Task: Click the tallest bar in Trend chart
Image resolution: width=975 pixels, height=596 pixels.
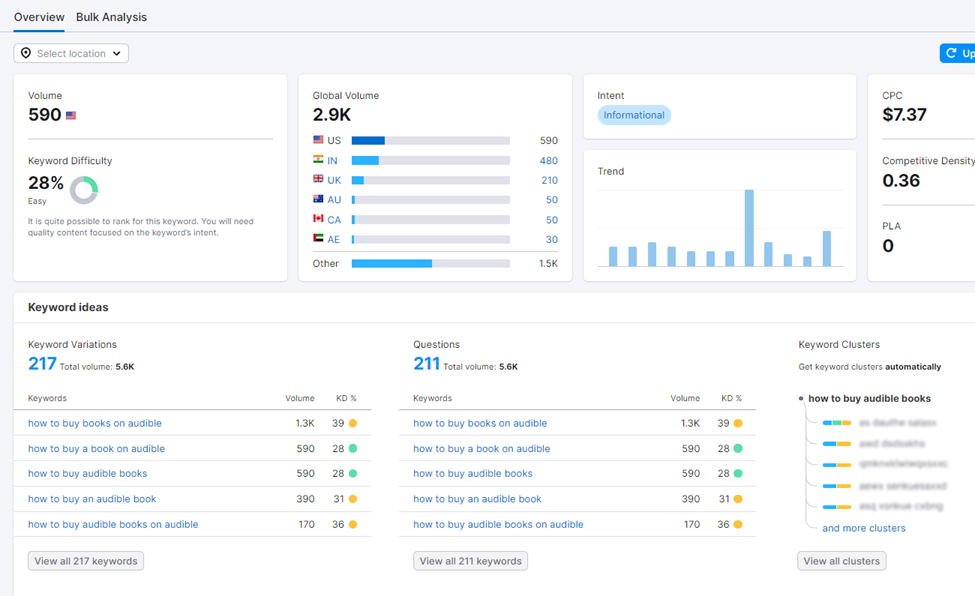Action: 748,228
